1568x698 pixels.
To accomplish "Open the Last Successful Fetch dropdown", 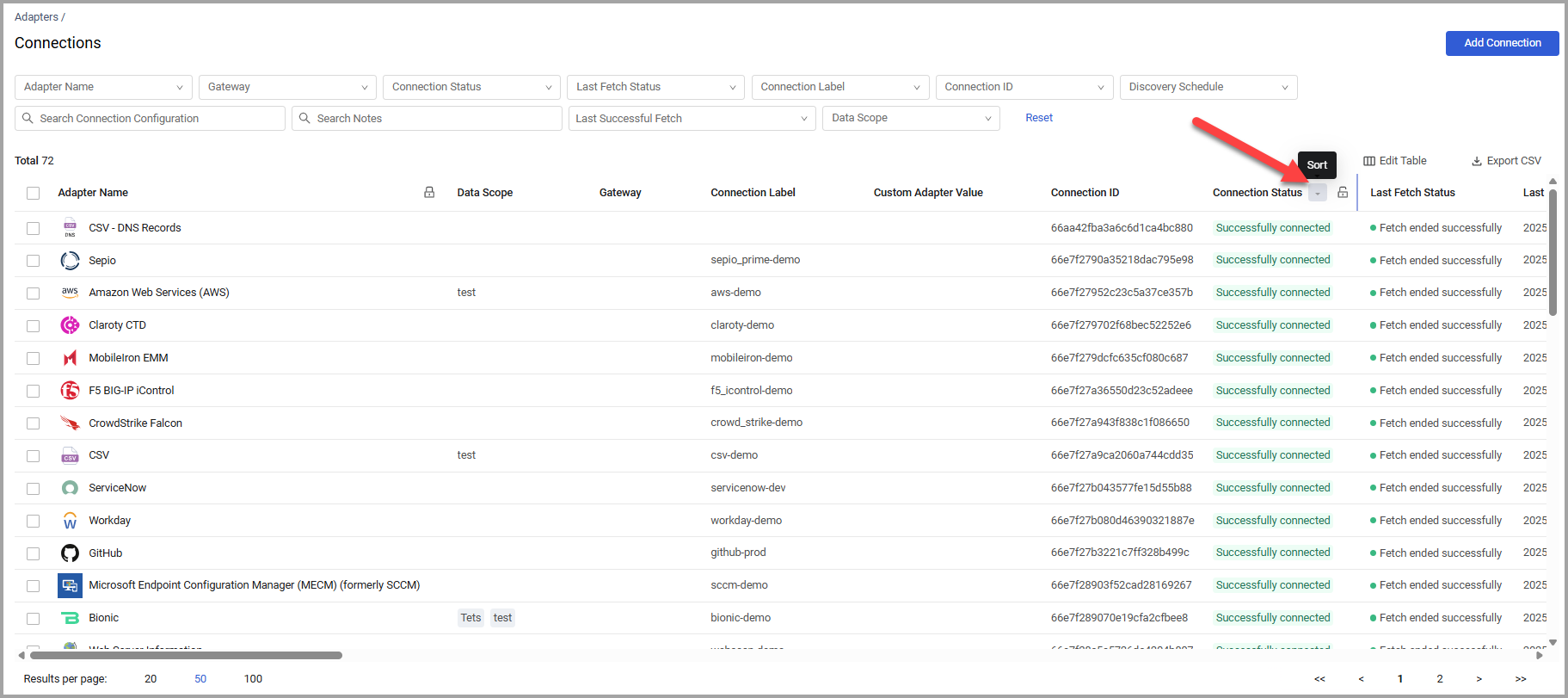I will pos(692,118).
